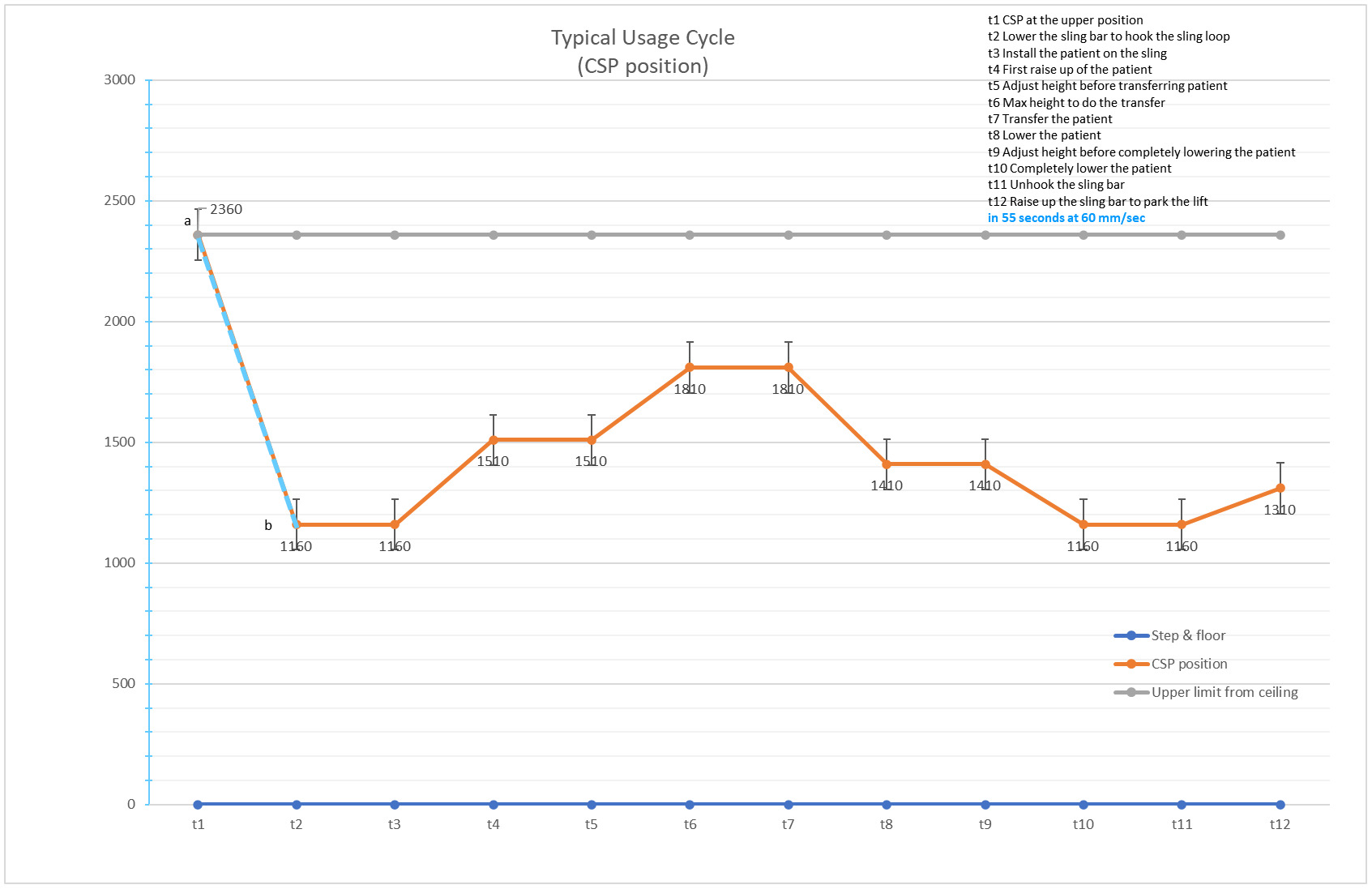The height and width of the screenshot is (889, 1372).
Task: Select Upper limit from ceiling legend entry
Action: 1206,692
